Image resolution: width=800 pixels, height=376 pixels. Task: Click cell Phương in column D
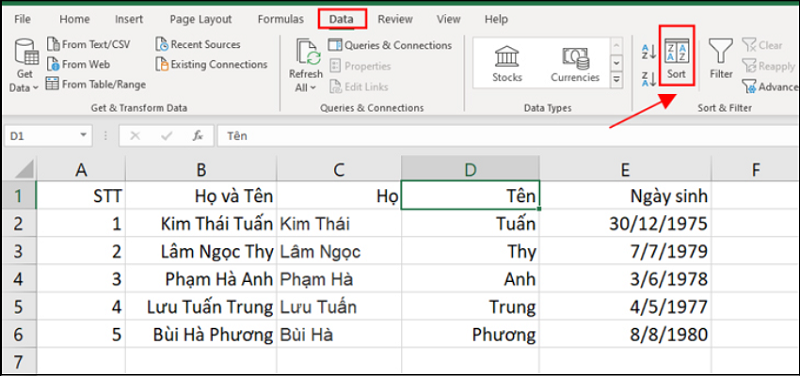470,334
